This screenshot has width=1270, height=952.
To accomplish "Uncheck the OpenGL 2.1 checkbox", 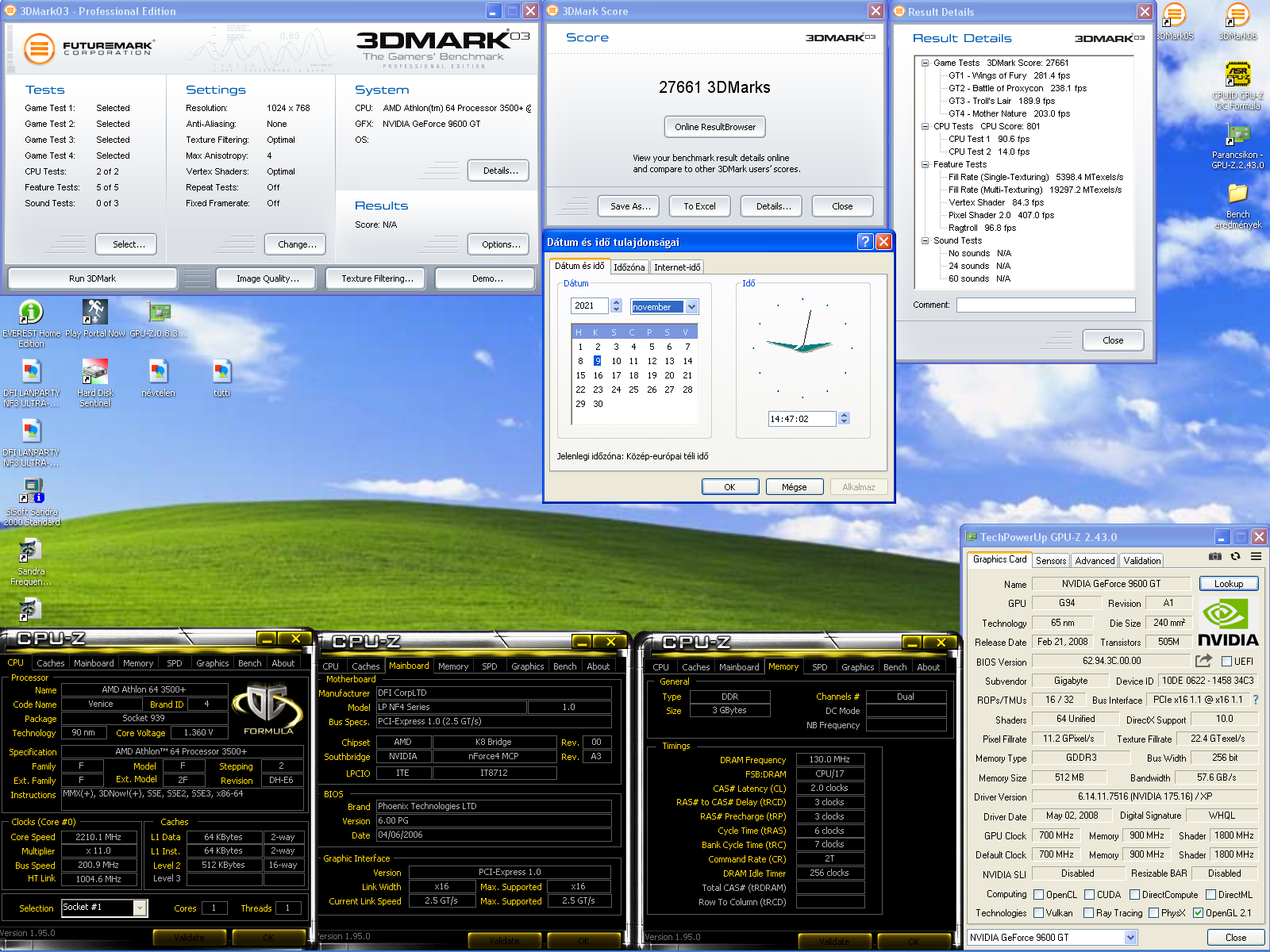I will coord(1198,913).
